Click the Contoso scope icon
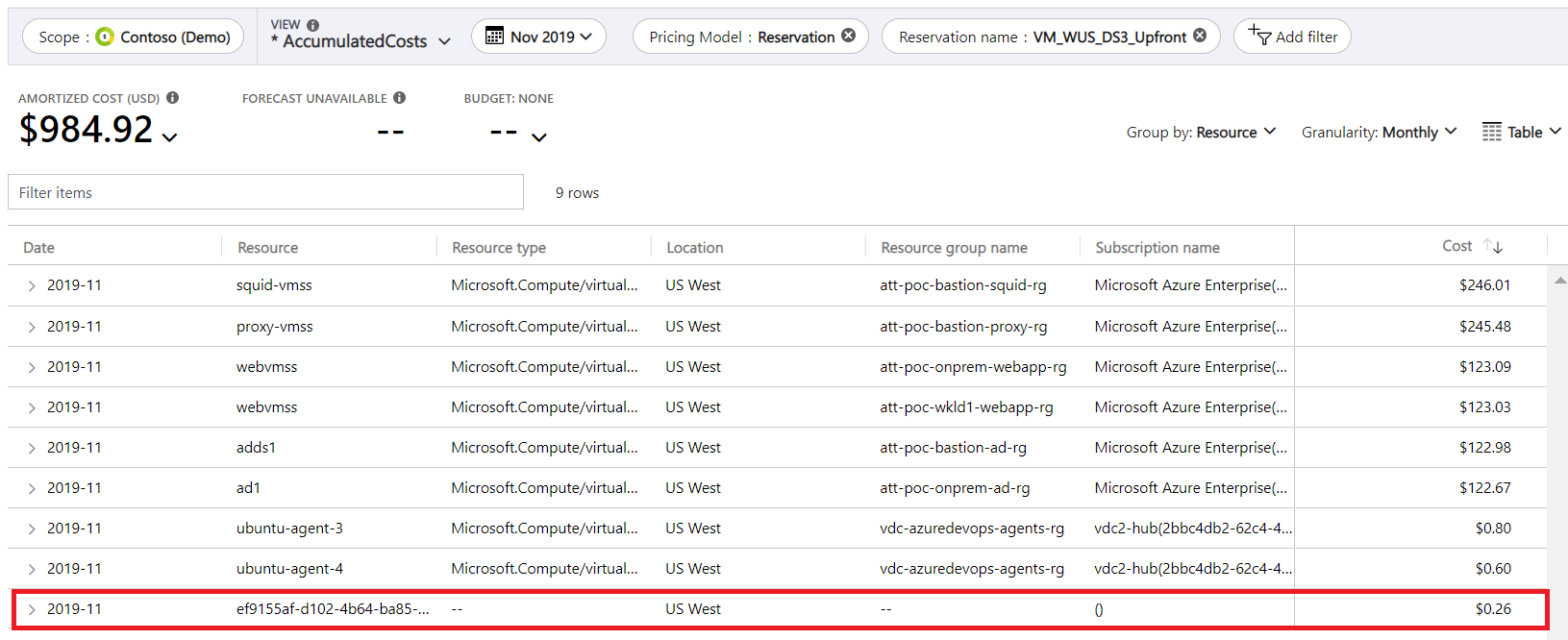The height and width of the screenshot is (640, 1568). tap(105, 37)
